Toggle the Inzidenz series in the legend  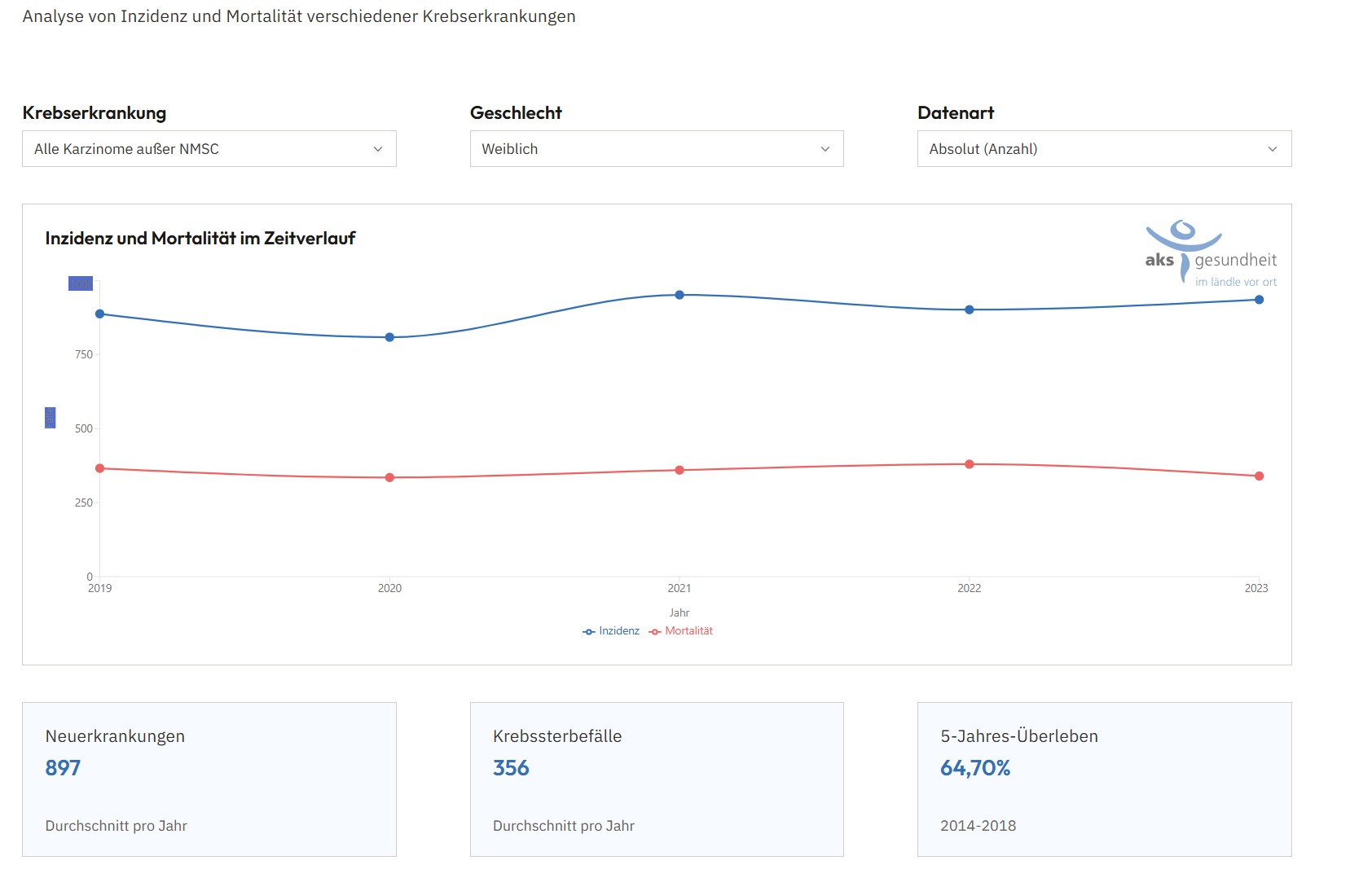tap(611, 631)
